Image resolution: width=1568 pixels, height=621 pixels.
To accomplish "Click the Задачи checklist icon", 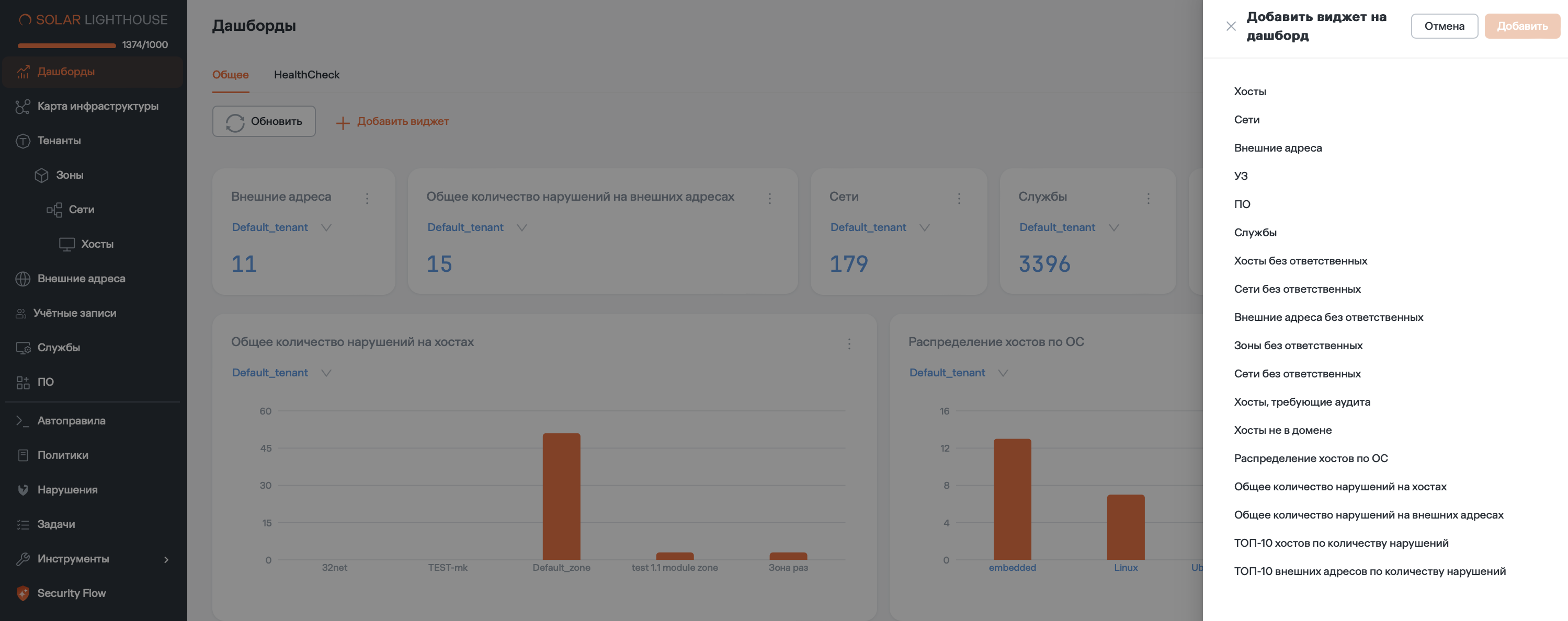I will [23, 524].
